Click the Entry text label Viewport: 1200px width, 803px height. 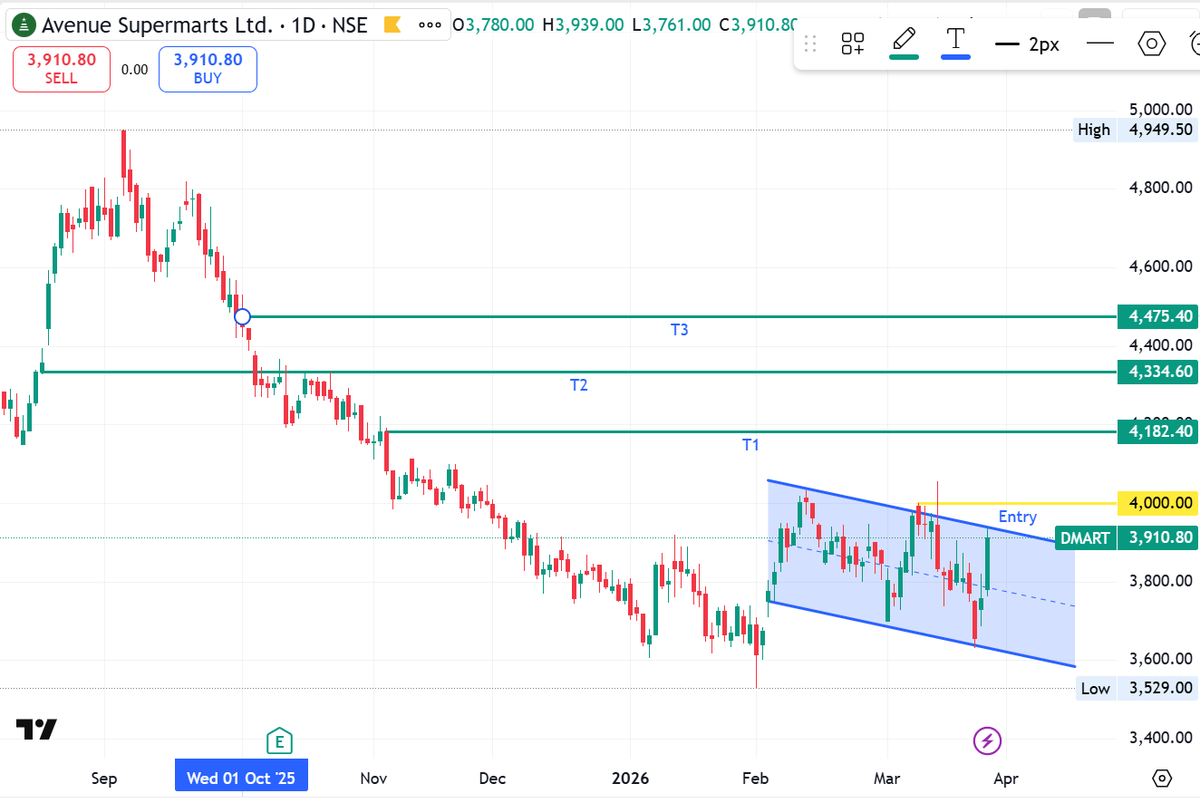1018,517
